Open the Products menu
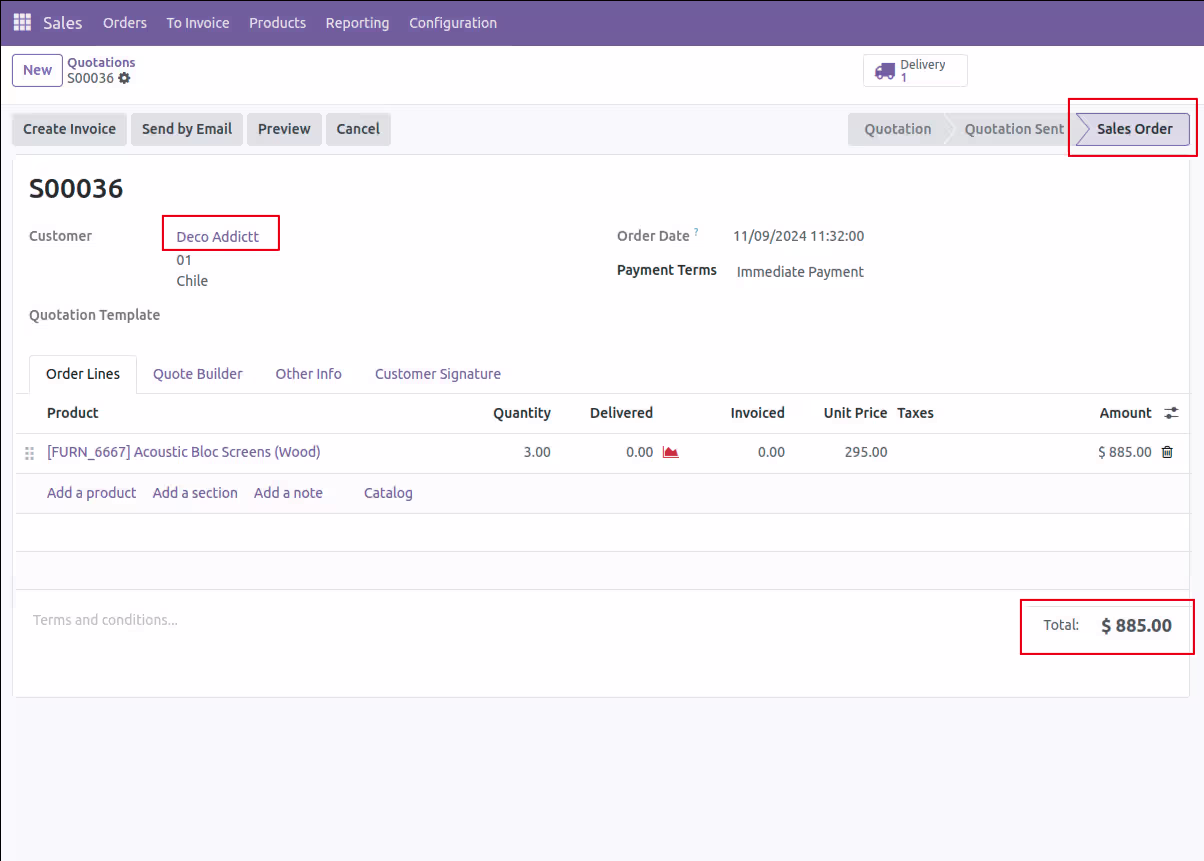This screenshot has height=861, width=1204. click(x=277, y=23)
